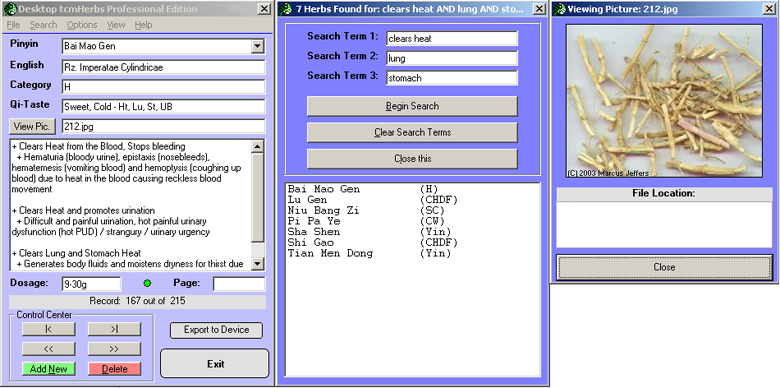Click scroll down arrow in herb description
The height and width of the screenshot is (388, 780).
(257, 264)
